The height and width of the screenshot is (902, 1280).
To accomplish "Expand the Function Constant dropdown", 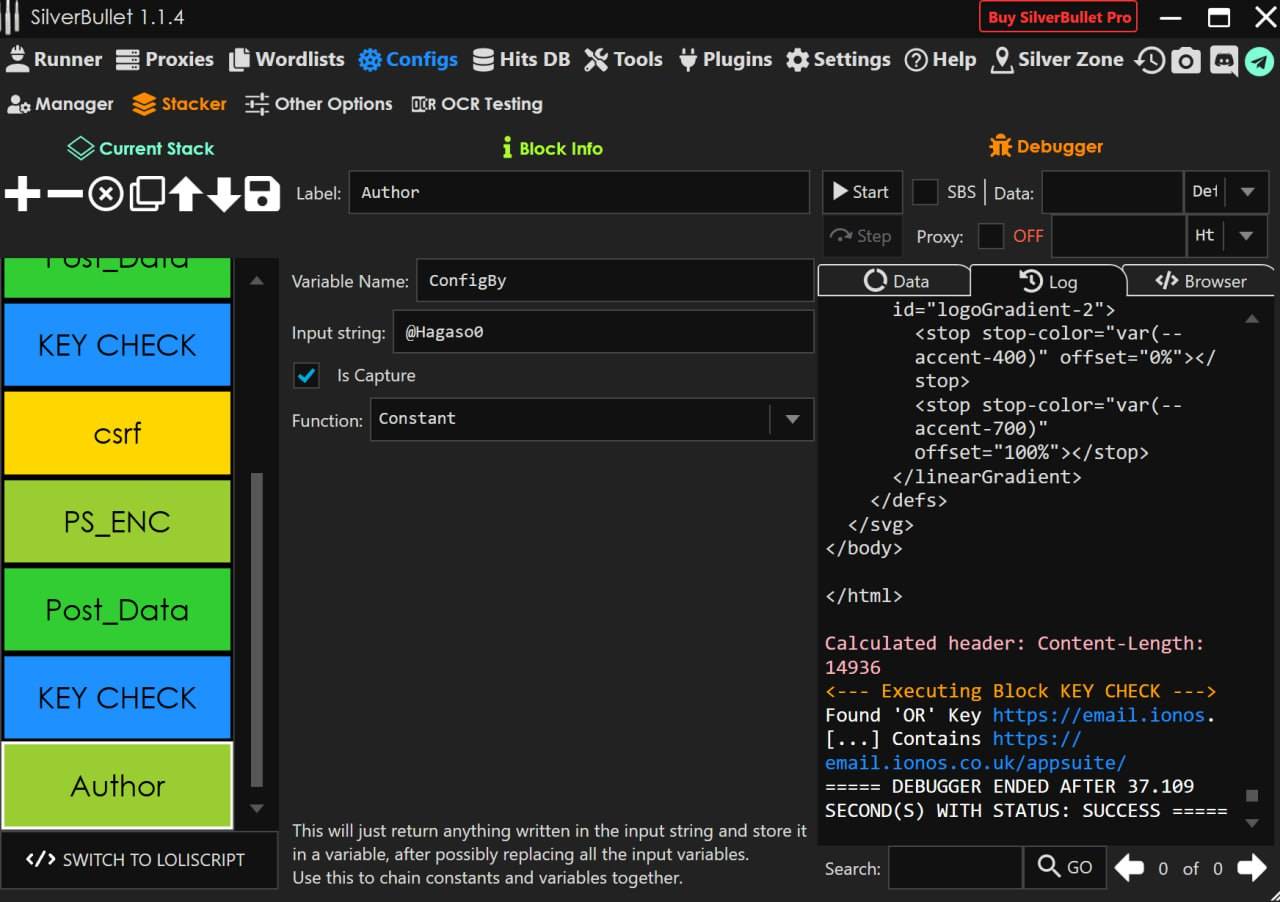I will [x=792, y=419].
